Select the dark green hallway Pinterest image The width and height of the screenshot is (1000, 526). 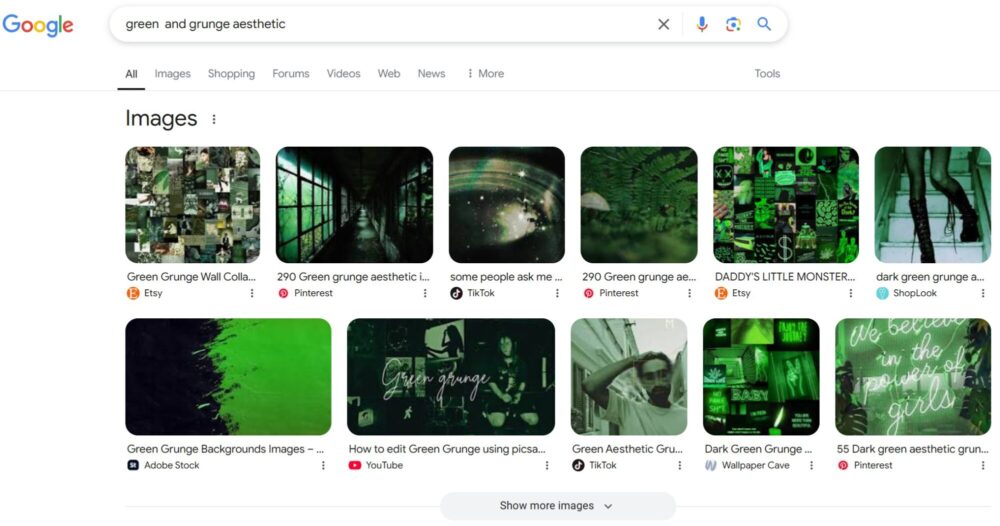(x=354, y=205)
